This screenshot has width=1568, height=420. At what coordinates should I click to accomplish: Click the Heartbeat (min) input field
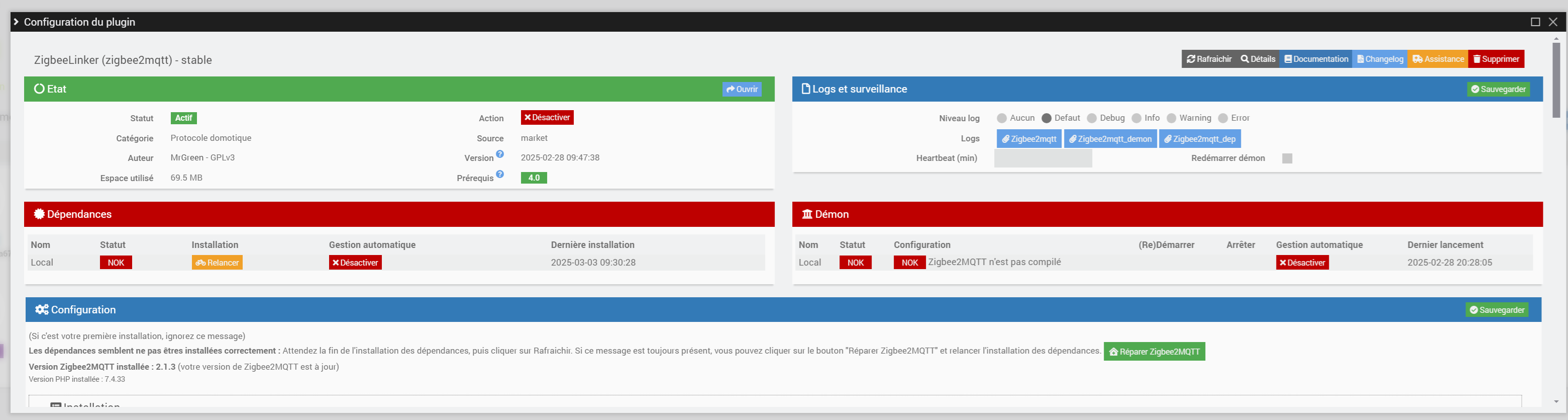tap(1043, 158)
